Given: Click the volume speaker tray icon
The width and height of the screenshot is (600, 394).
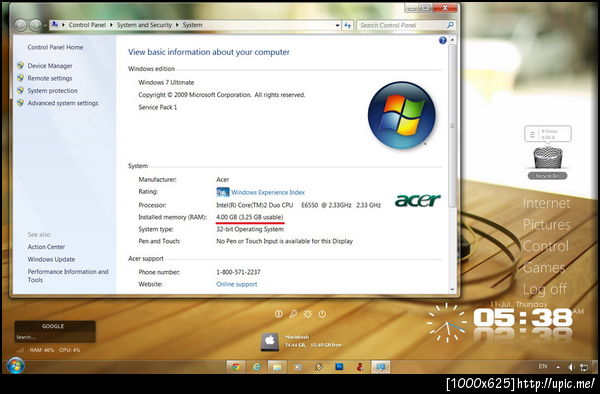Looking at the screenshot, I should (x=571, y=367).
